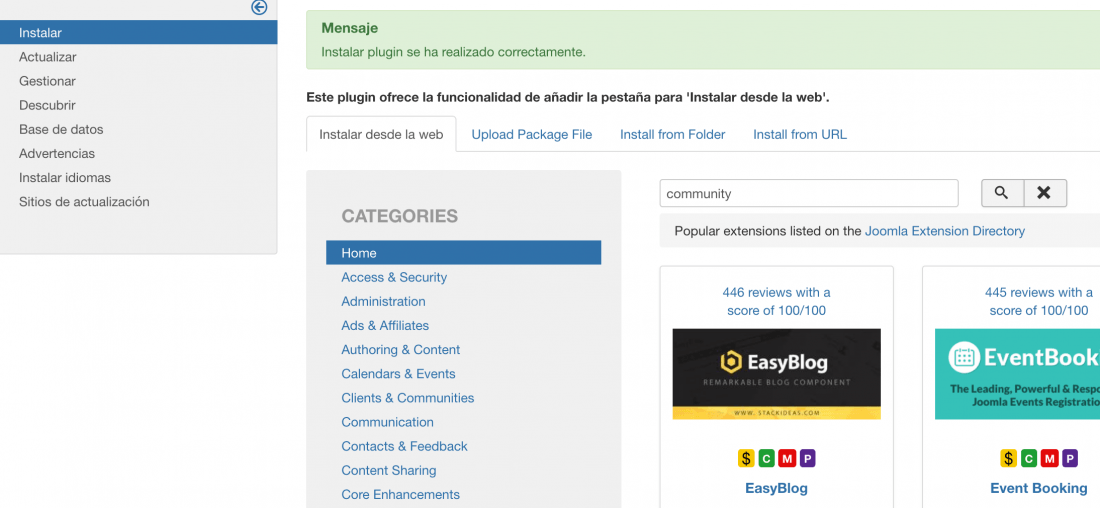This screenshot has height=508, width=1100.
Task: Open the 445 reviews score link
Action: click(x=1039, y=301)
